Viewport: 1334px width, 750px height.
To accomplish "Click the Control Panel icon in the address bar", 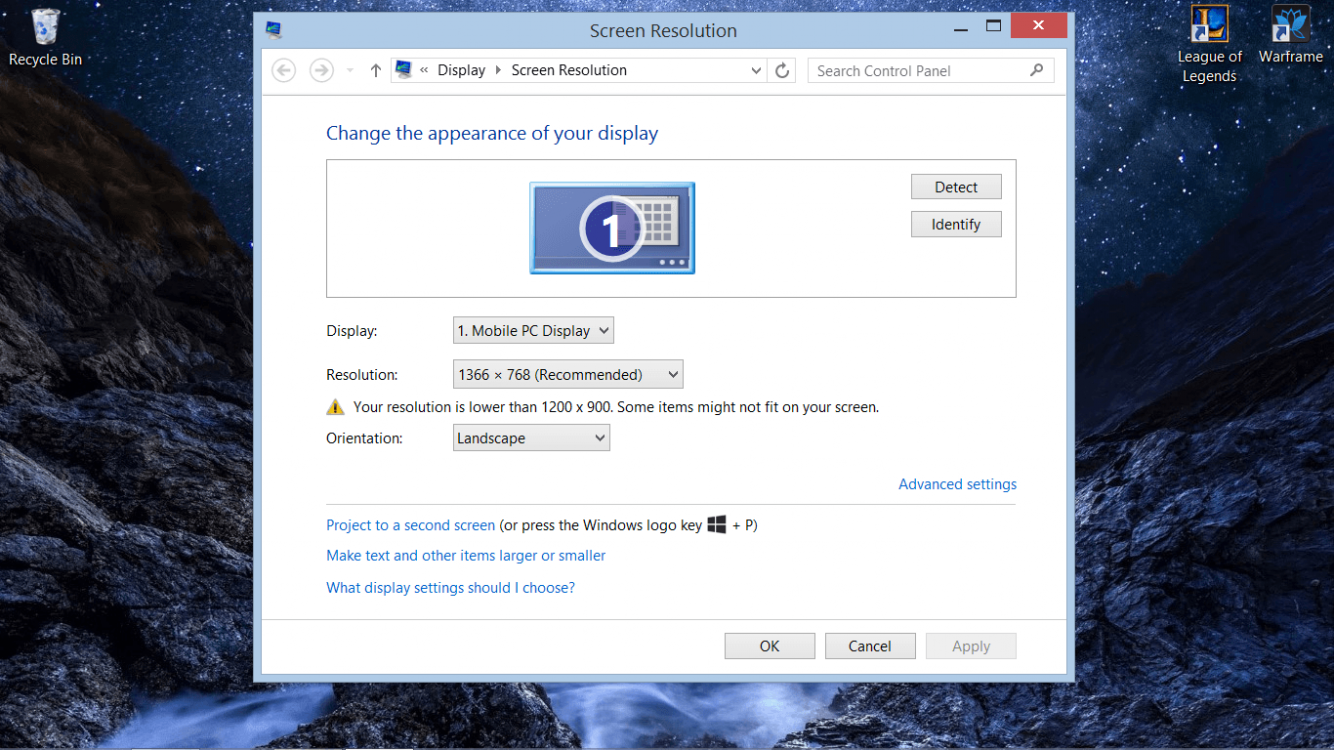I will tap(403, 69).
